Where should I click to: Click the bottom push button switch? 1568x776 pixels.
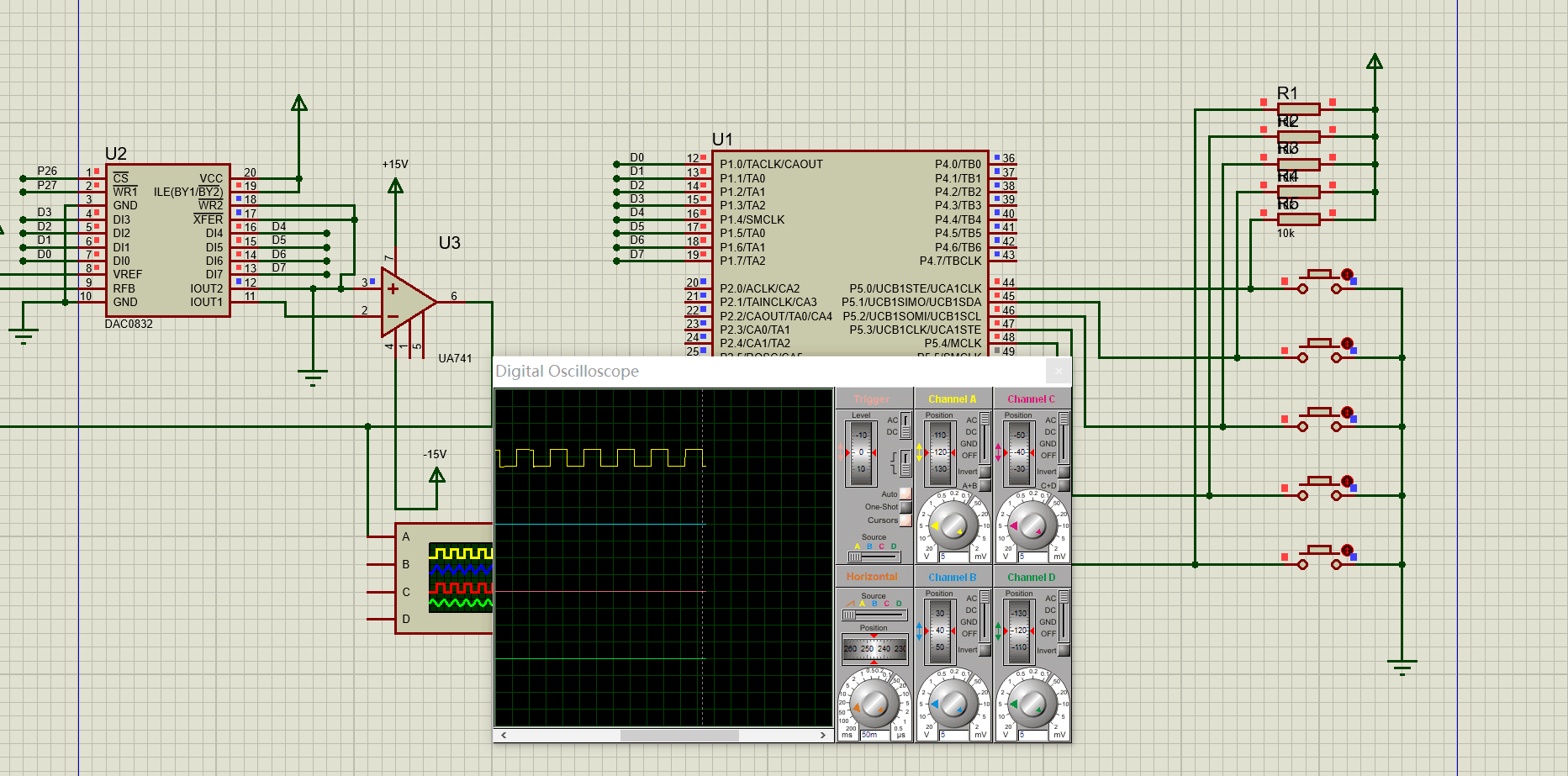[x=1319, y=557]
